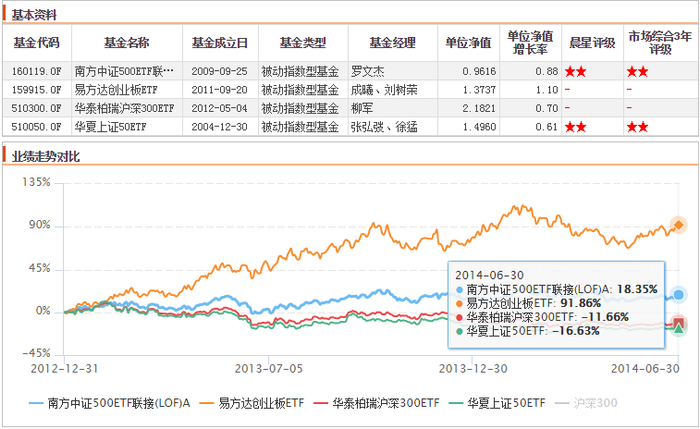700x429 pixels.
Task: Click tooltip value -16.63%
Action: [x=575, y=331]
